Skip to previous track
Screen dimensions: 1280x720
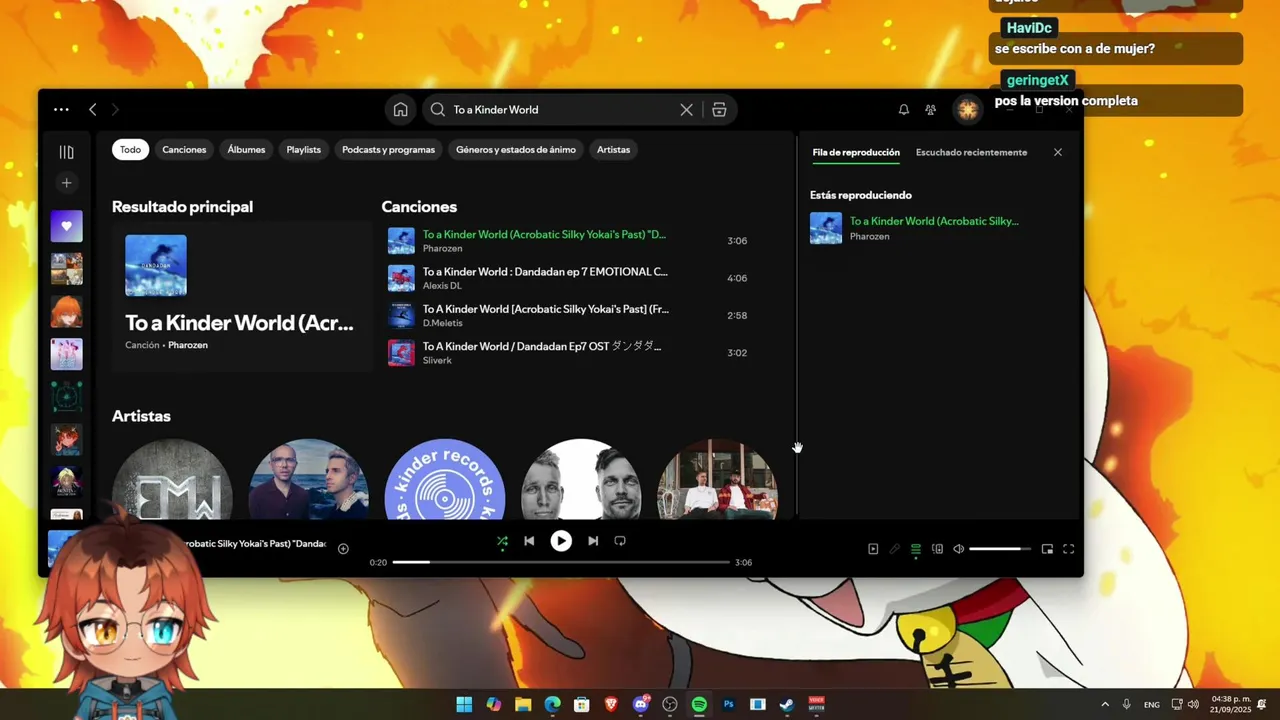click(529, 541)
